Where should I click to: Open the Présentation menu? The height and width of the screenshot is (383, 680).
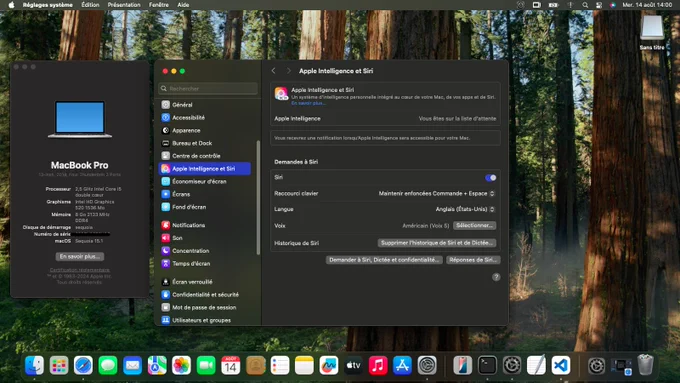coord(124,5)
